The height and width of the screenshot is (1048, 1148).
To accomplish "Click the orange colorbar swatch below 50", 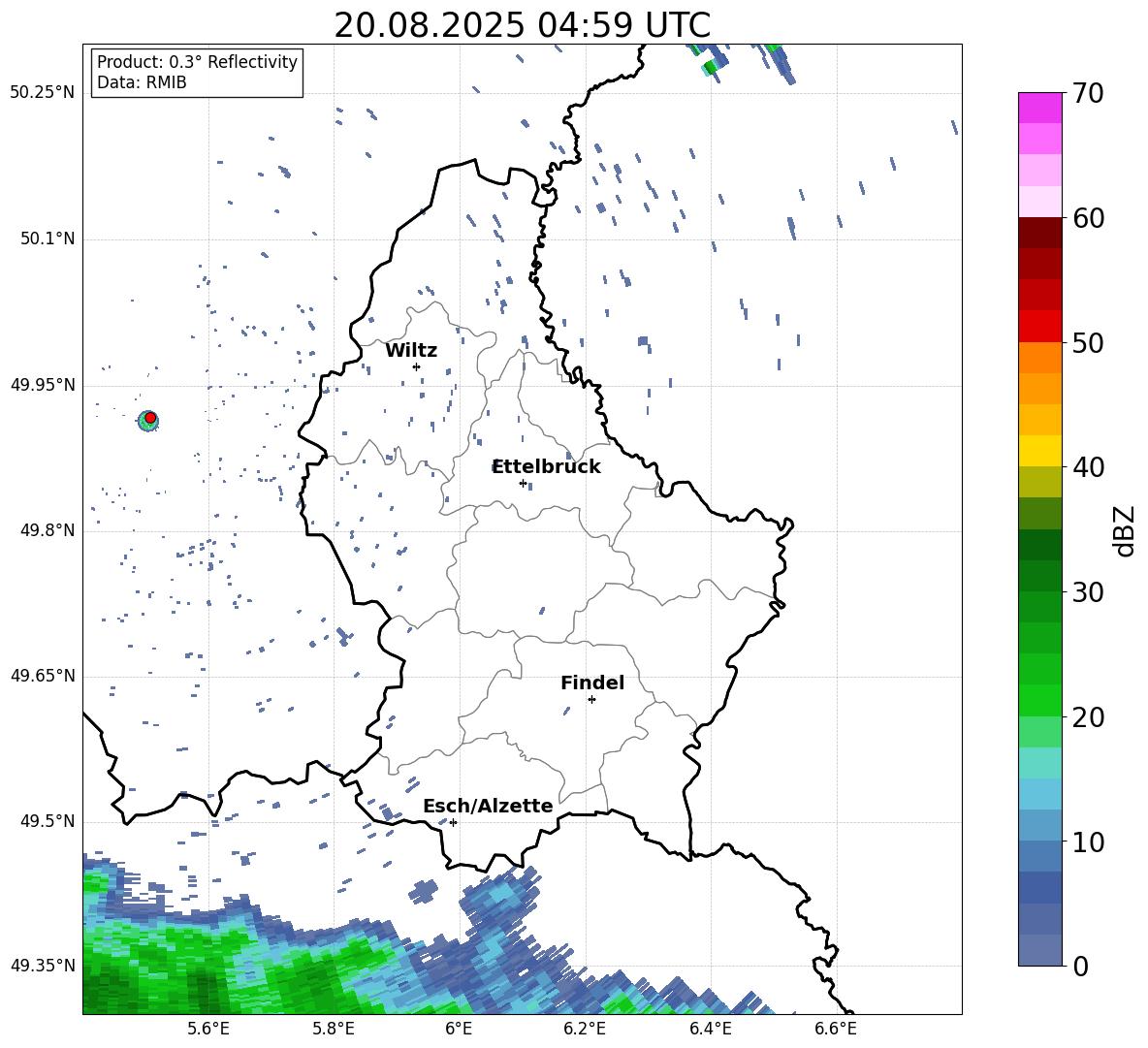I will coord(1039,357).
